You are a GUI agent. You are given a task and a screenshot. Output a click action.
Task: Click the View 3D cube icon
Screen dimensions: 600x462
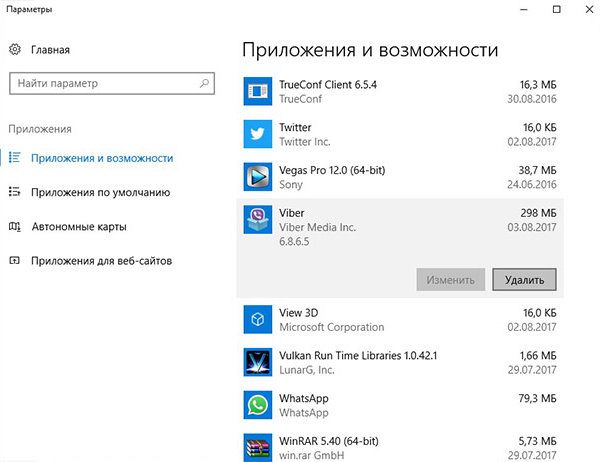pyautogui.click(x=258, y=319)
